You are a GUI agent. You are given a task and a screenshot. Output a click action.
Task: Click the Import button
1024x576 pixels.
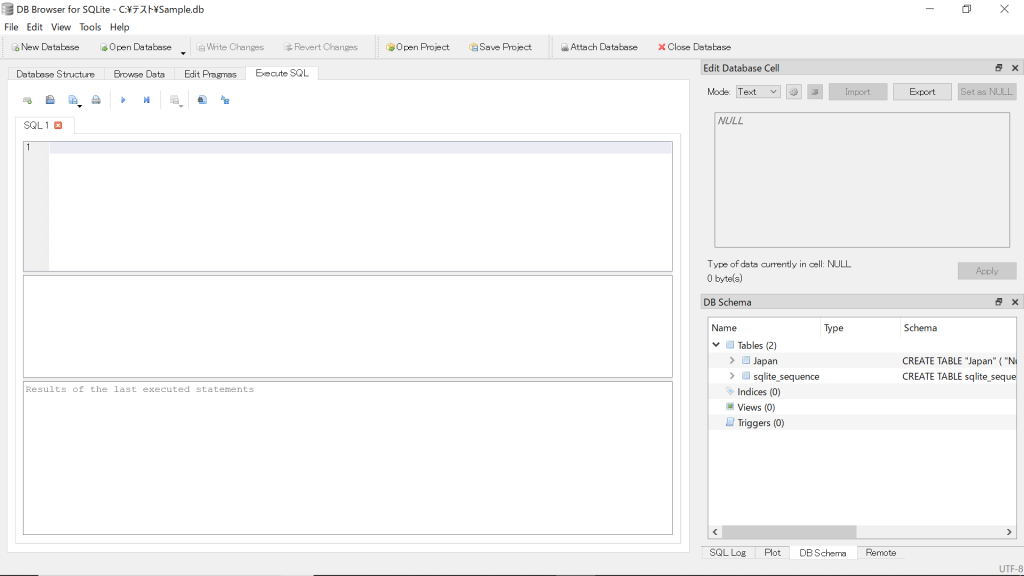pyautogui.click(x=857, y=92)
